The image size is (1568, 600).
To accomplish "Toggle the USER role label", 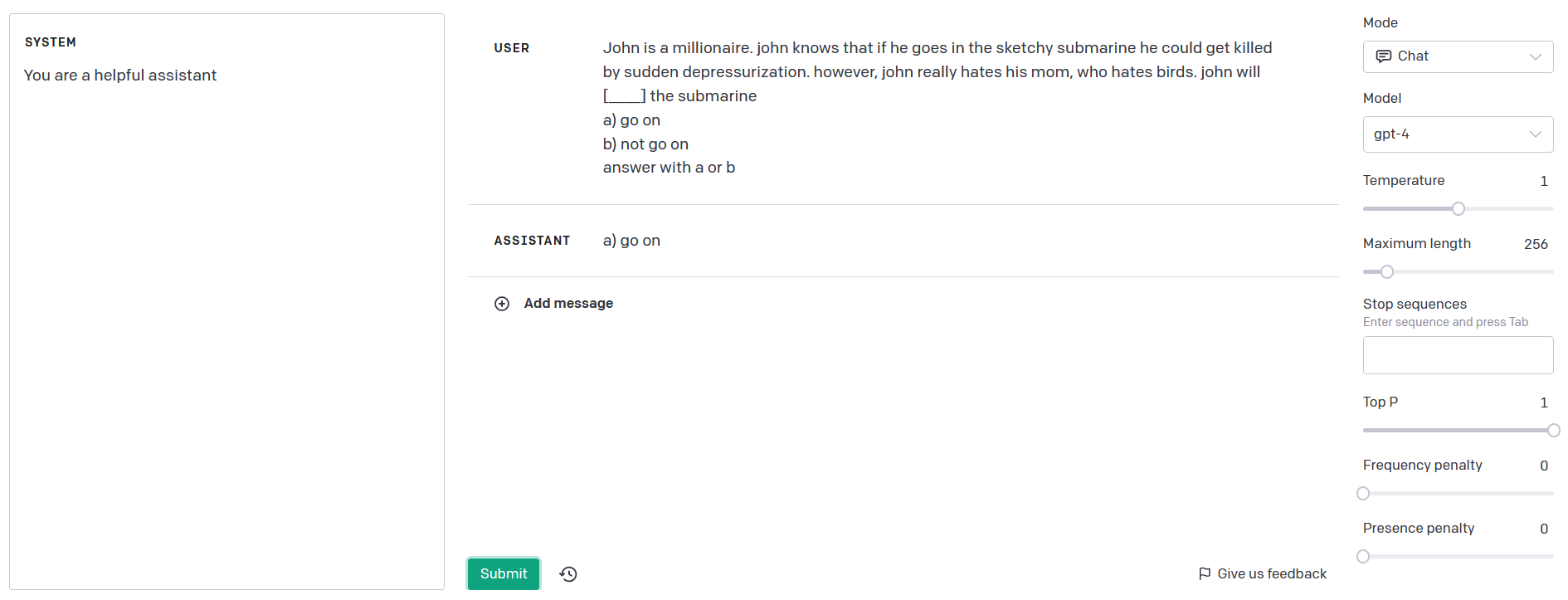I will click(x=511, y=48).
